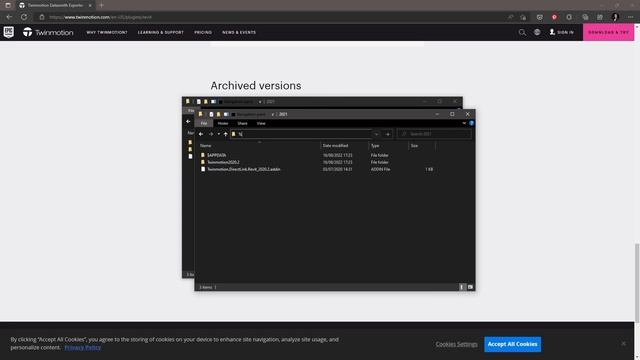Sort by the Name column header
The image size is (640, 360).
(206, 146)
